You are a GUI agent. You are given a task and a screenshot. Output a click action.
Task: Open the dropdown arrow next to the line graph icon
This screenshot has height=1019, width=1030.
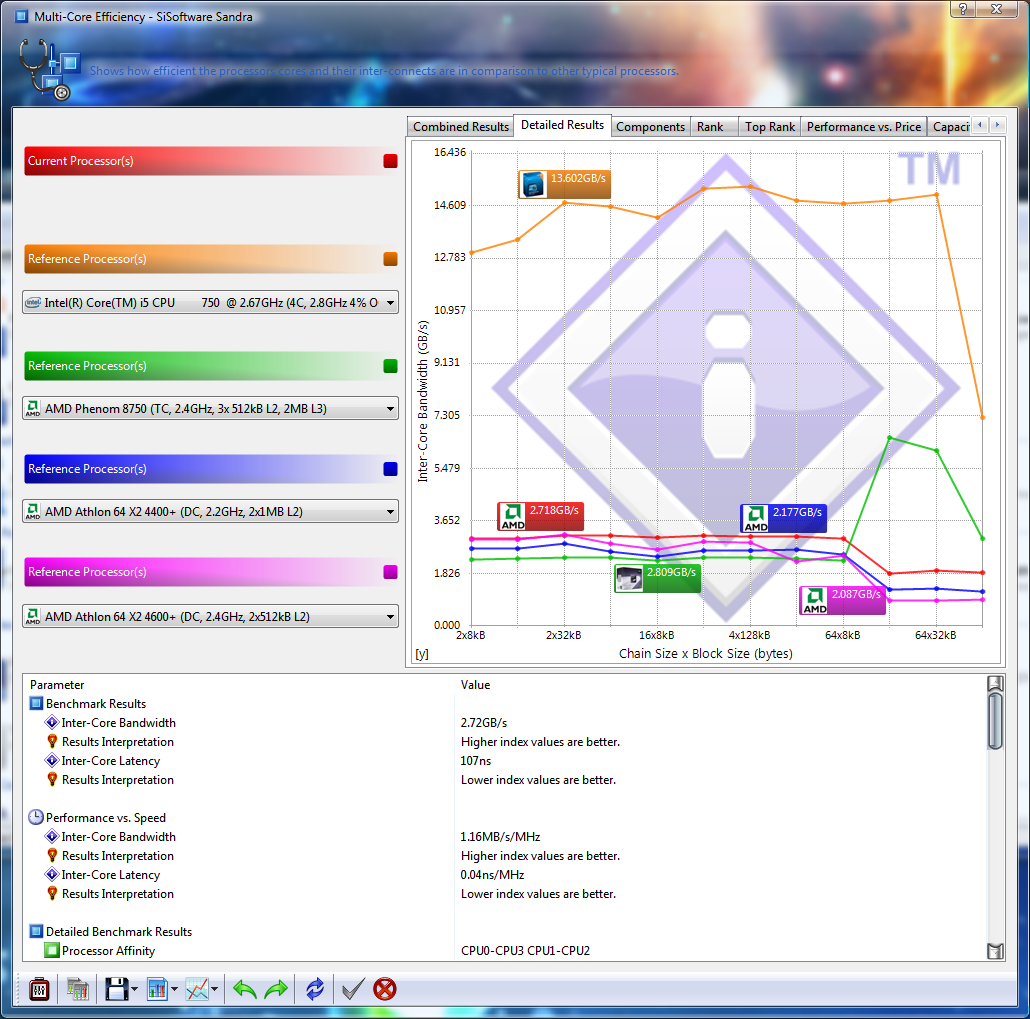click(x=214, y=989)
